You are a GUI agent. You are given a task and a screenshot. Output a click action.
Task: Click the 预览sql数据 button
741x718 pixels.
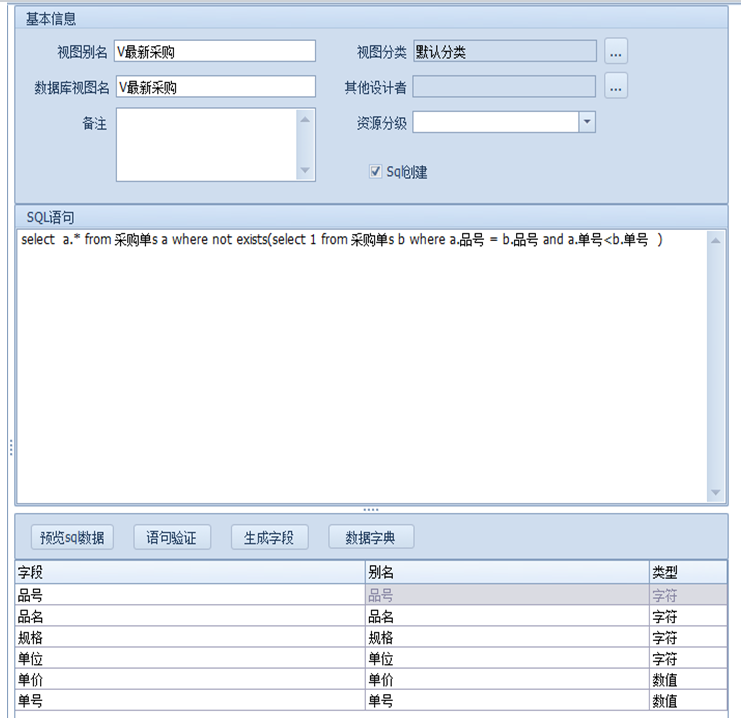pos(72,537)
